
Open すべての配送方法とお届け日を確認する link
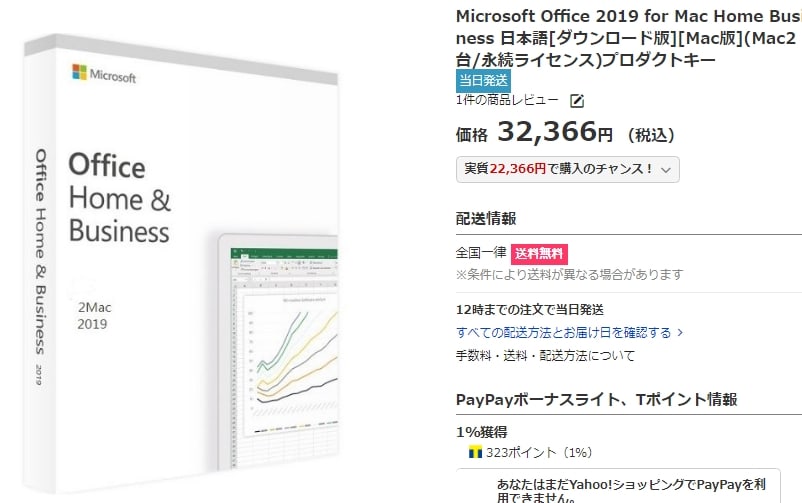click(563, 331)
